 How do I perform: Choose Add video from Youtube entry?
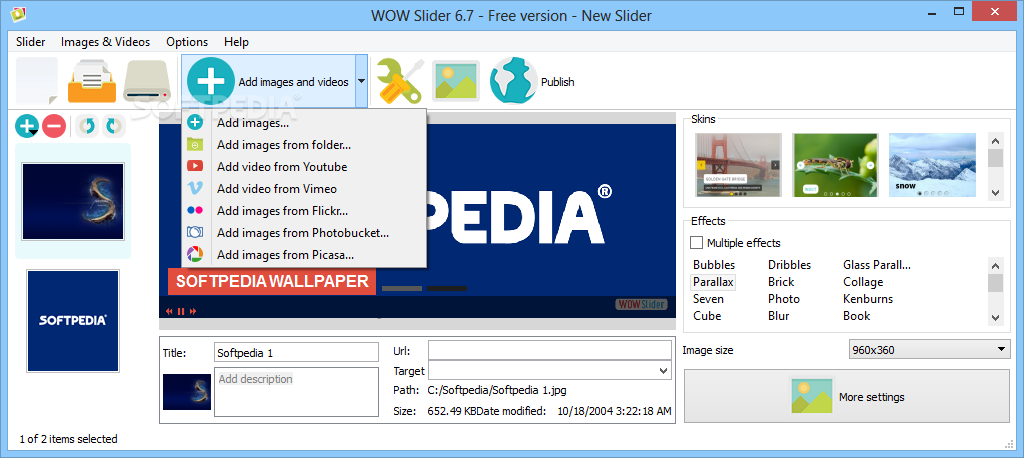304,167
